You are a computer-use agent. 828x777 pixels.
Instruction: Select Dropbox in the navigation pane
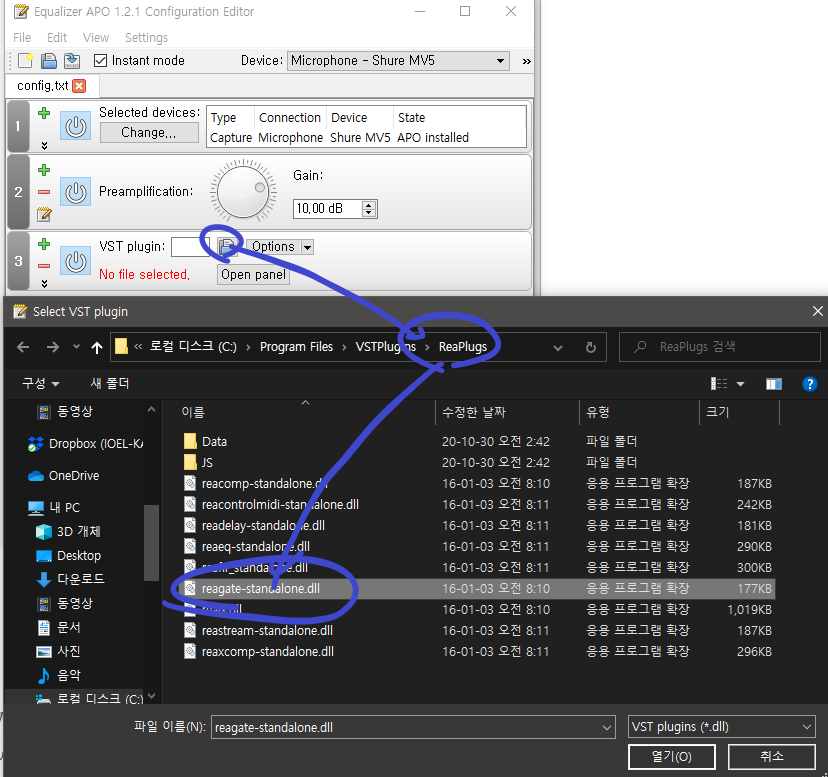(x=86, y=444)
